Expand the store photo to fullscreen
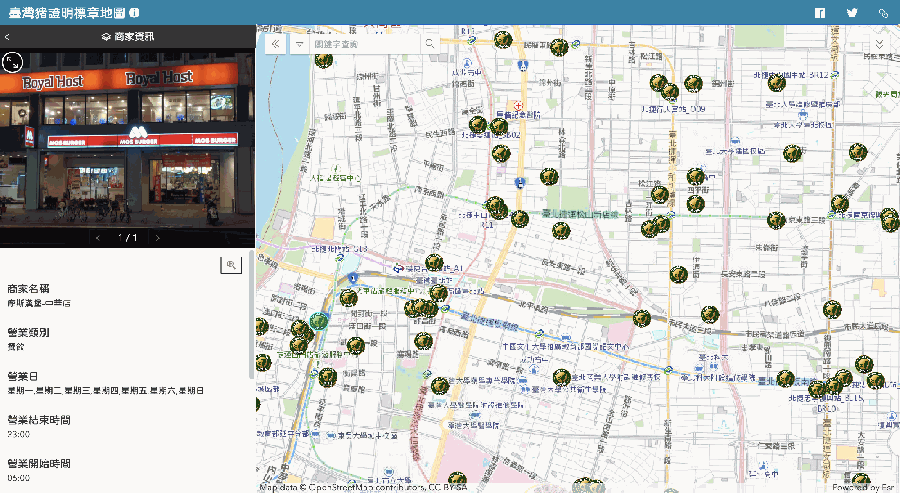The height and width of the screenshot is (493, 900). tap(12, 62)
